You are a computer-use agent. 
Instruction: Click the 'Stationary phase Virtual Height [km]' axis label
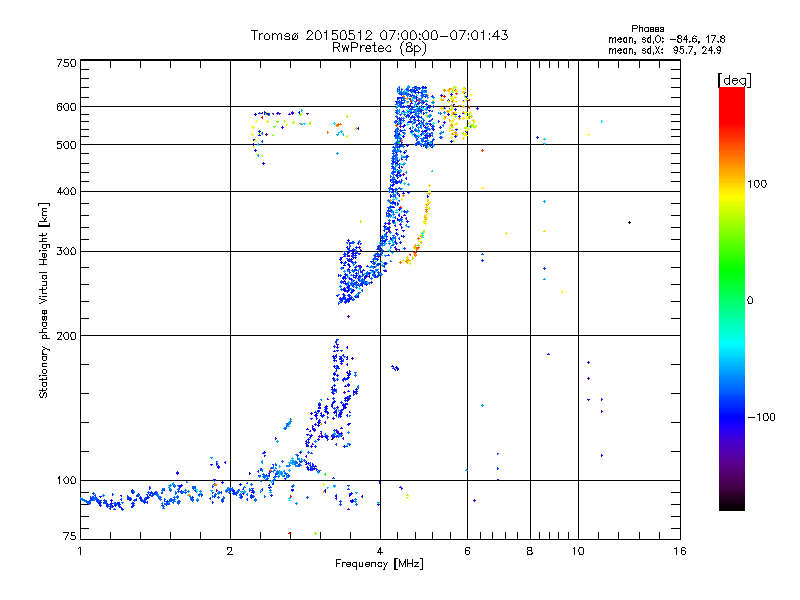[x=44, y=301]
